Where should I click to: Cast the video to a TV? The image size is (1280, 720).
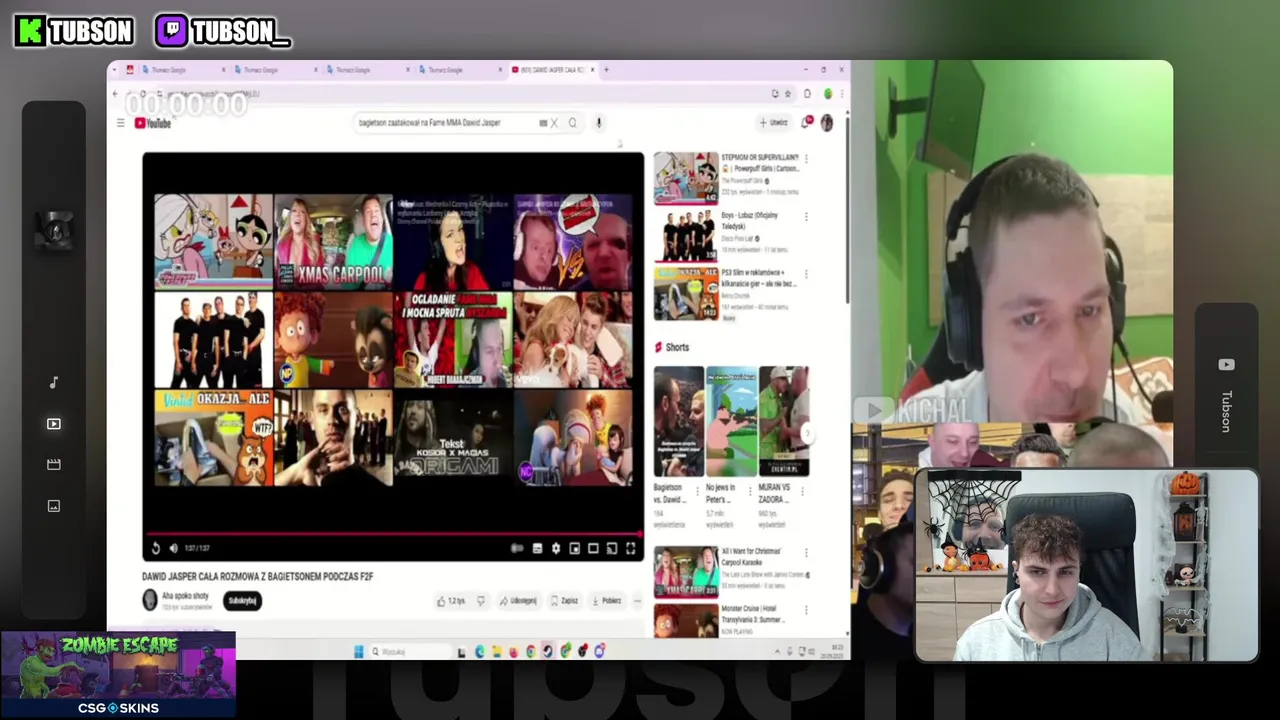(x=612, y=548)
